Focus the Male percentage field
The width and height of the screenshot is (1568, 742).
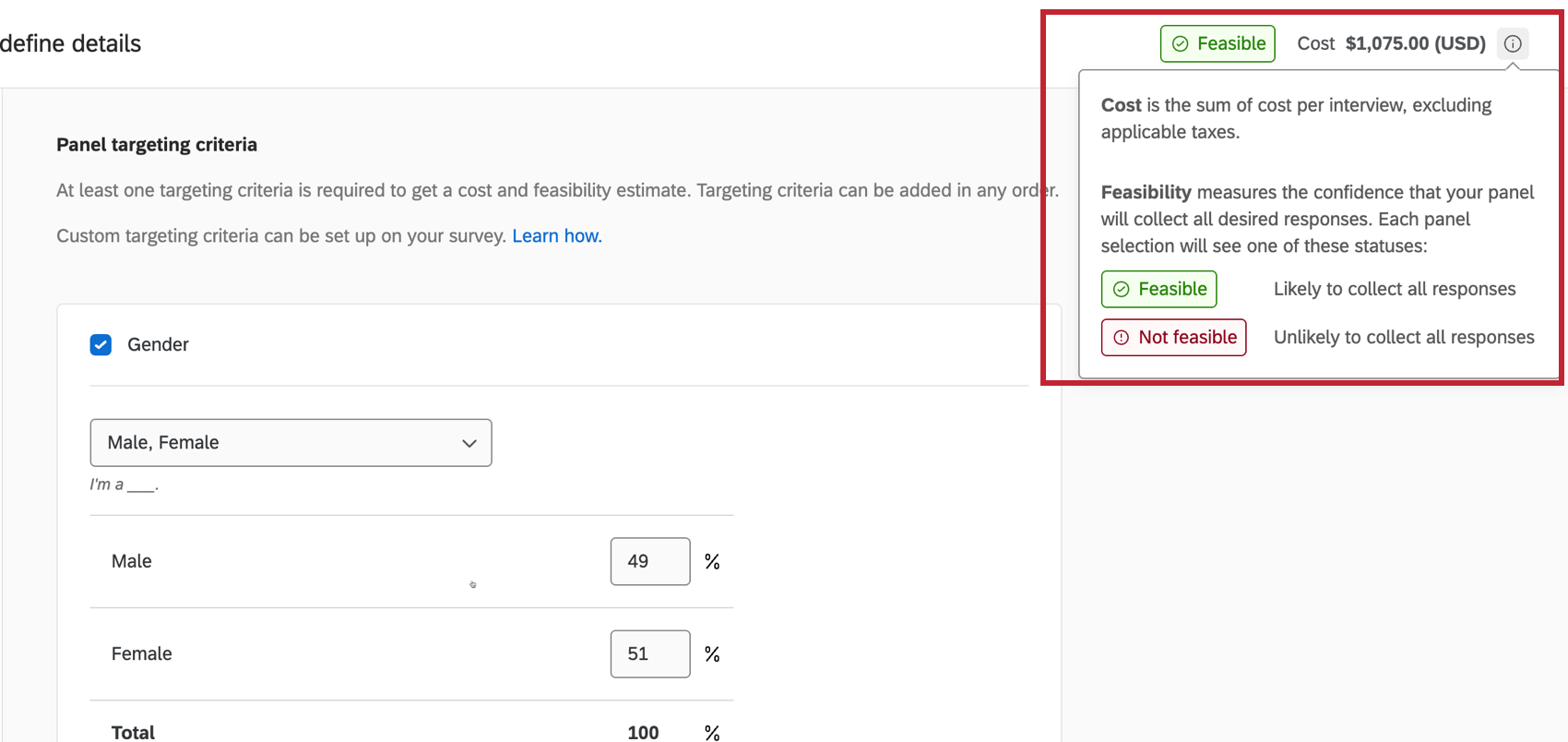[649, 561]
